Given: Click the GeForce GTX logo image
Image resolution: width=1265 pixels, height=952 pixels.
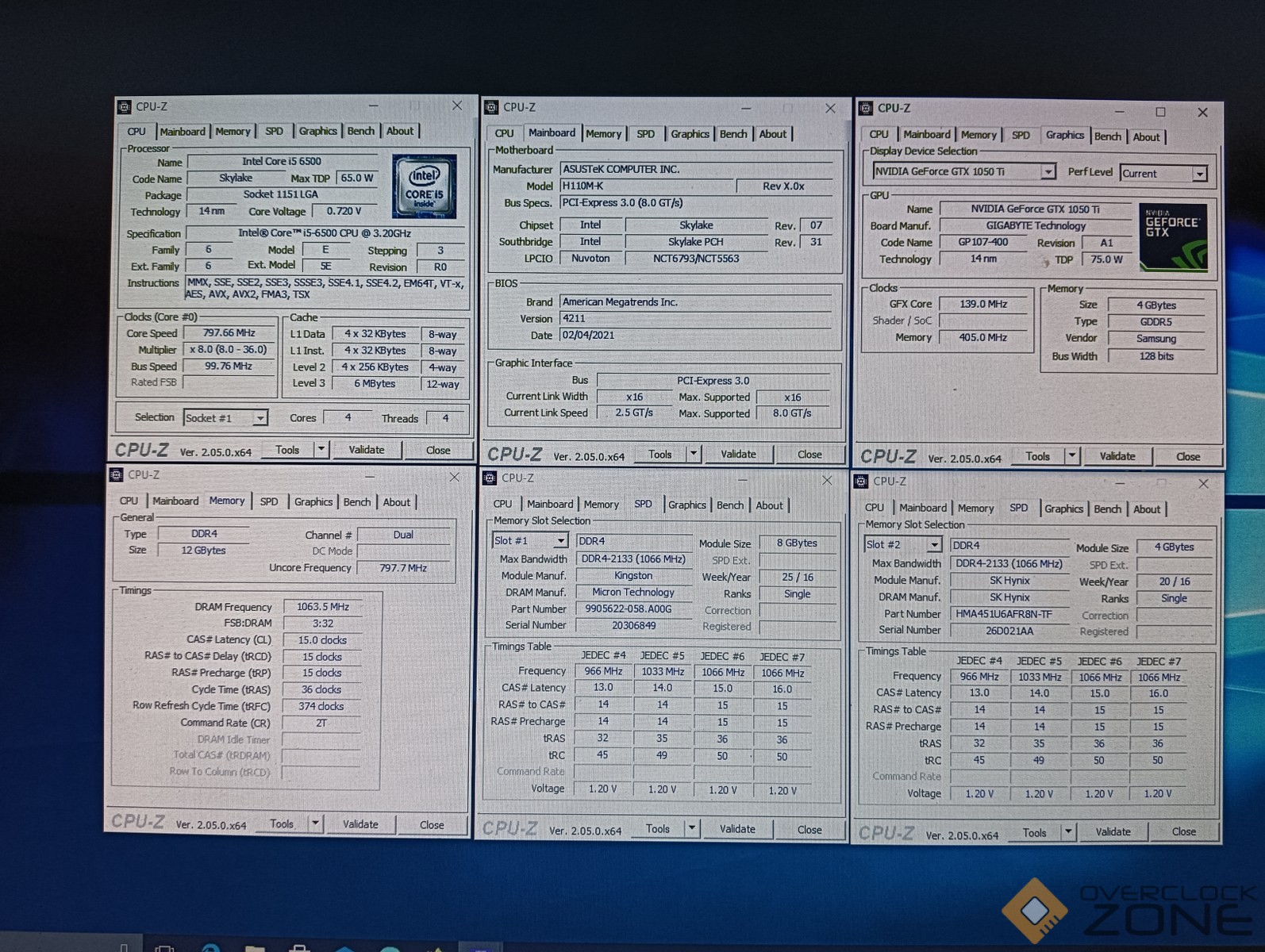Looking at the screenshot, I should 1173,238.
